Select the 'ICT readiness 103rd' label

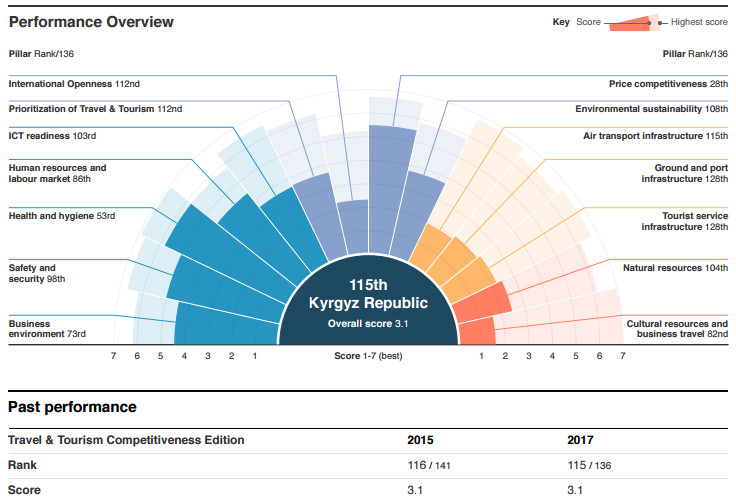click(52, 135)
